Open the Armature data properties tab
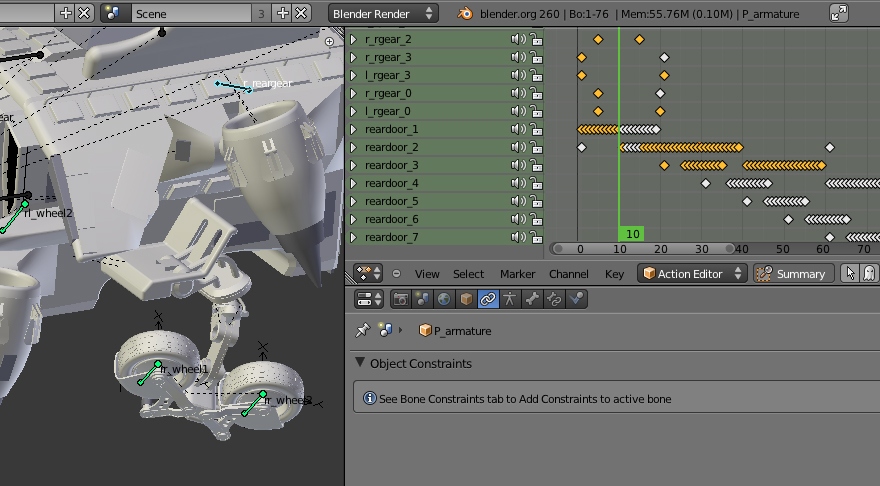880x486 pixels. click(x=510, y=299)
